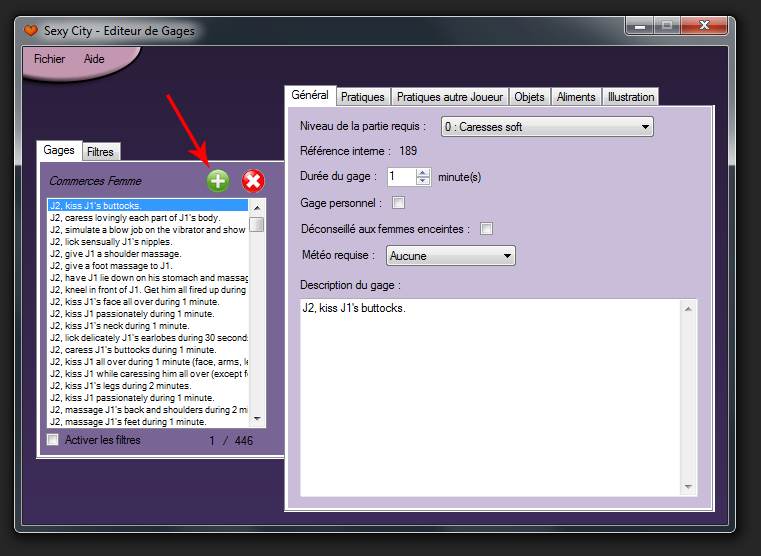Open the Aliments tab
The height and width of the screenshot is (556, 761).
(x=576, y=97)
